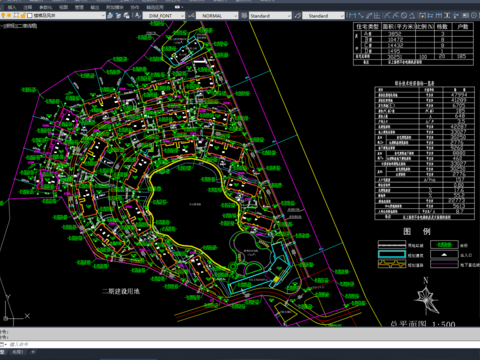Expand the first Standard table style dropdown
The width and height of the screenshot is (480, 360).
270,16
